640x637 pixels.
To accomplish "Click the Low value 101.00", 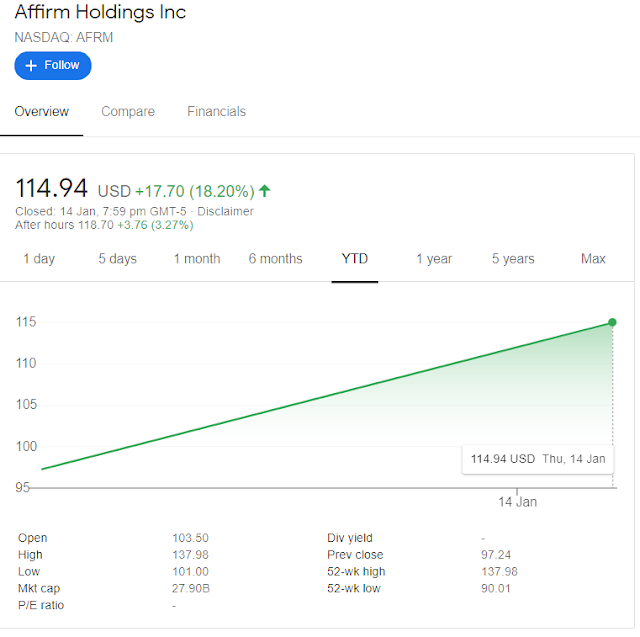I will pyautogui.click(x=190, y=572).
